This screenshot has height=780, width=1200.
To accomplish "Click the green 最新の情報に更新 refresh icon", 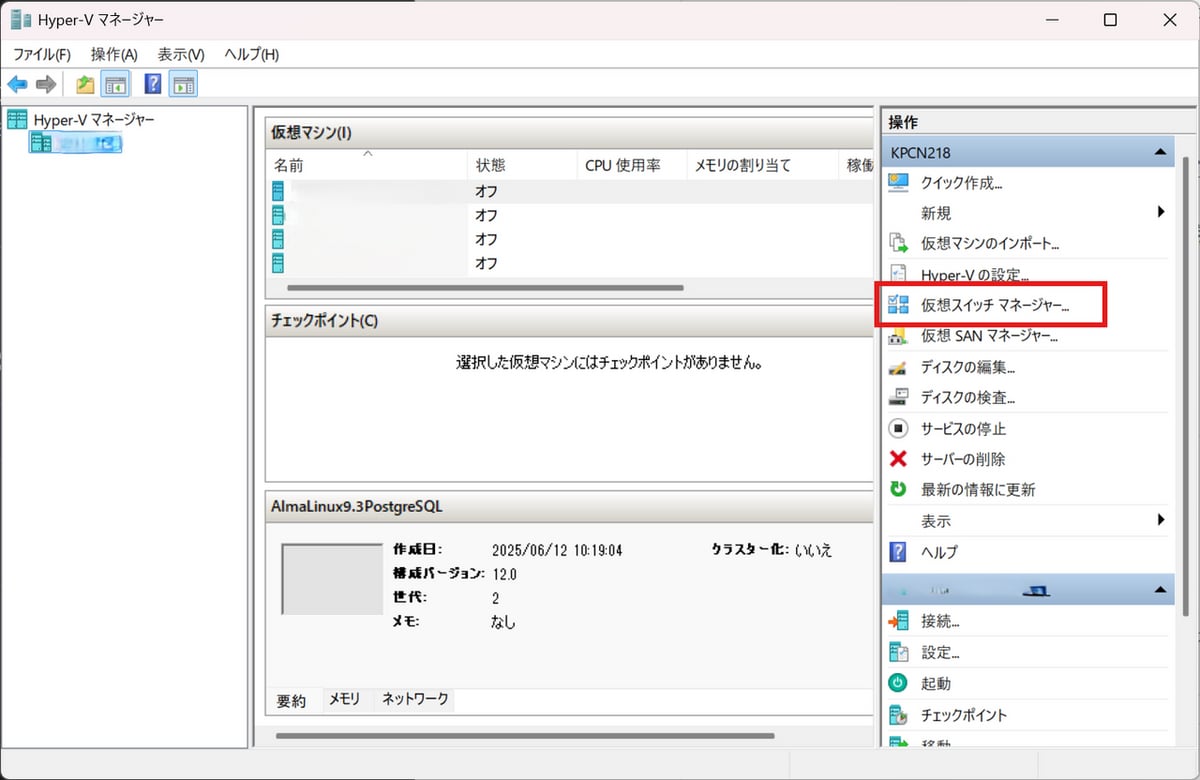I will pyautogui.click(x=898, y=490).
